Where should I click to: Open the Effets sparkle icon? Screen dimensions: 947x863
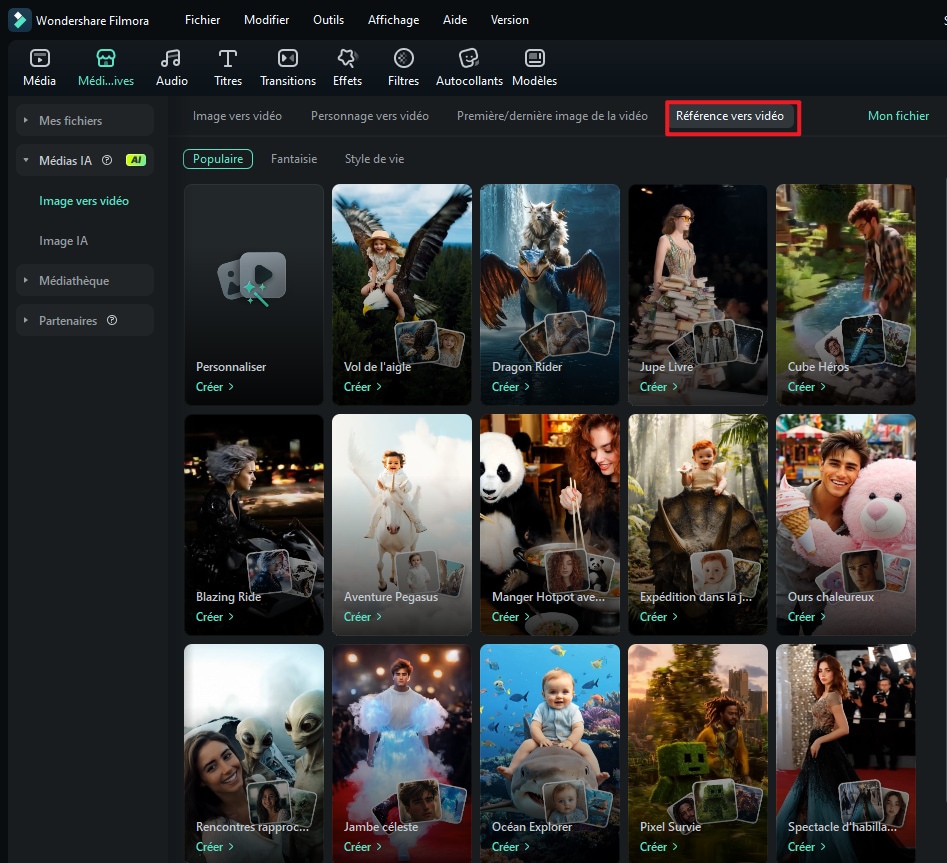pyautogui.click(x=347, y=59)
